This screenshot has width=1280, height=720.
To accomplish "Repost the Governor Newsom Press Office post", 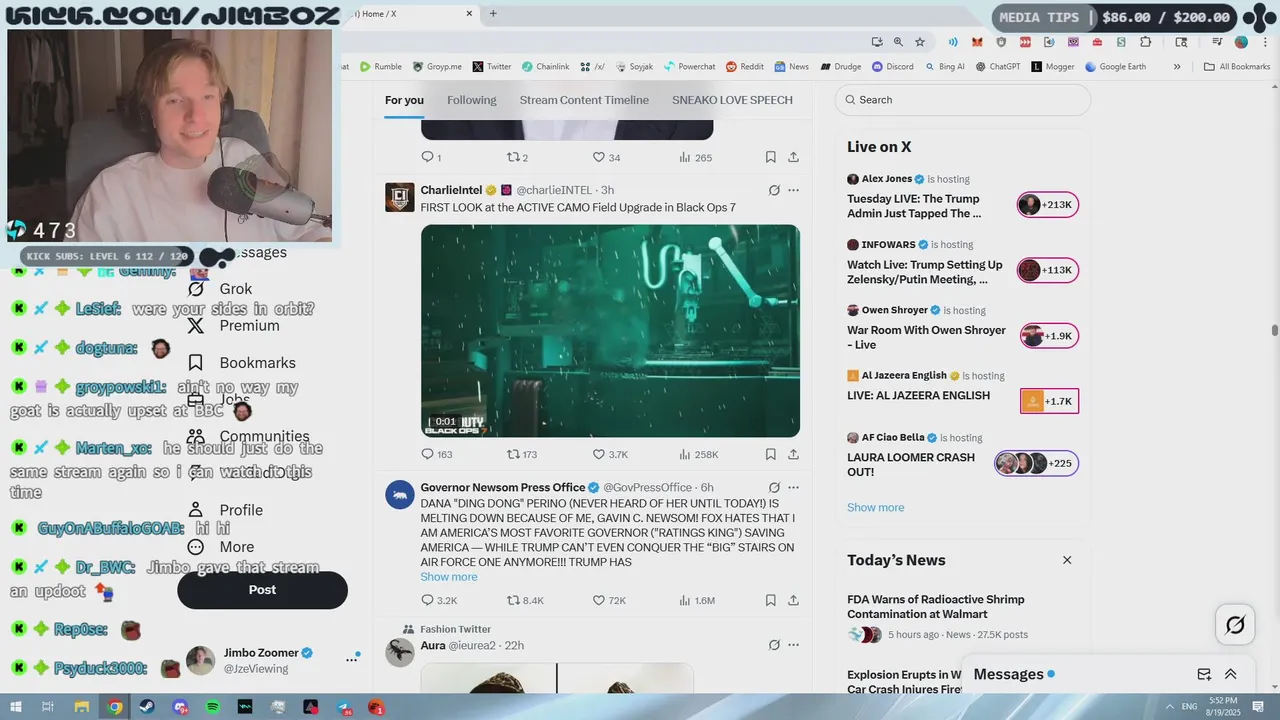I will coord(524,601).
